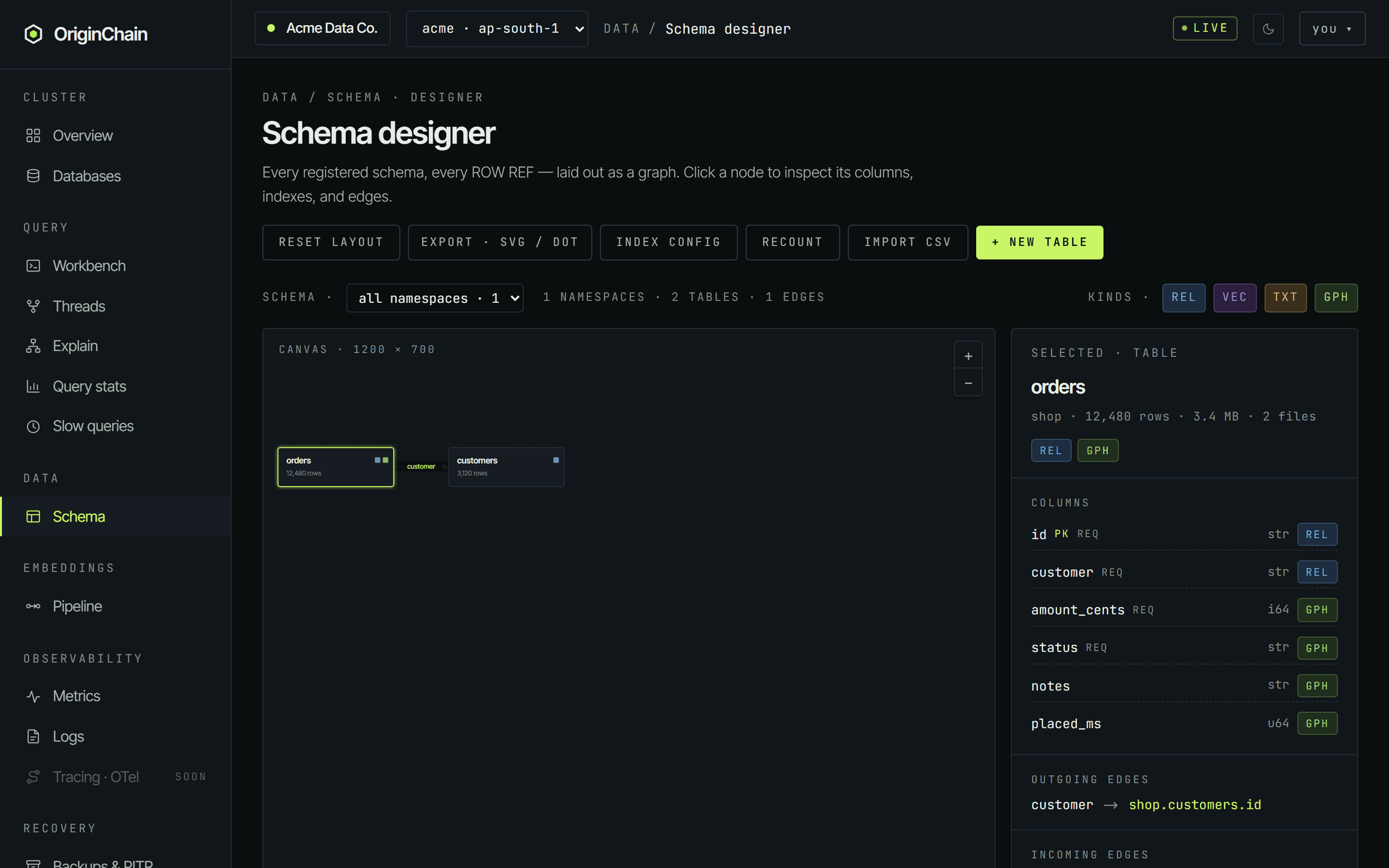Click the '12,480 rows' table stats text
Image resolution: width=1389 pixels, height=868 pixels.
point(1127,417)
